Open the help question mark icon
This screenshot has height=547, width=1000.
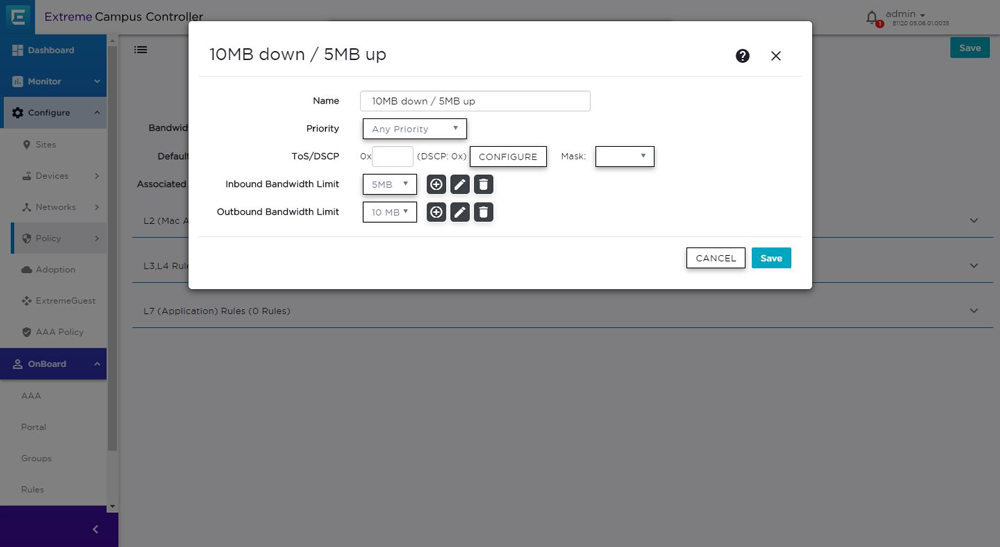[742, 56]
